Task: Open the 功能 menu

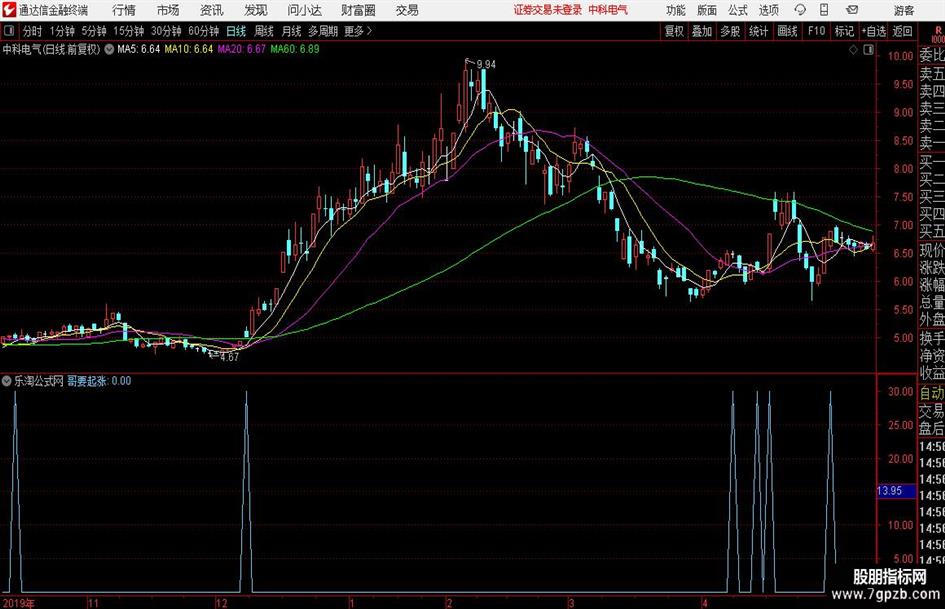Action: pos(676,10)
